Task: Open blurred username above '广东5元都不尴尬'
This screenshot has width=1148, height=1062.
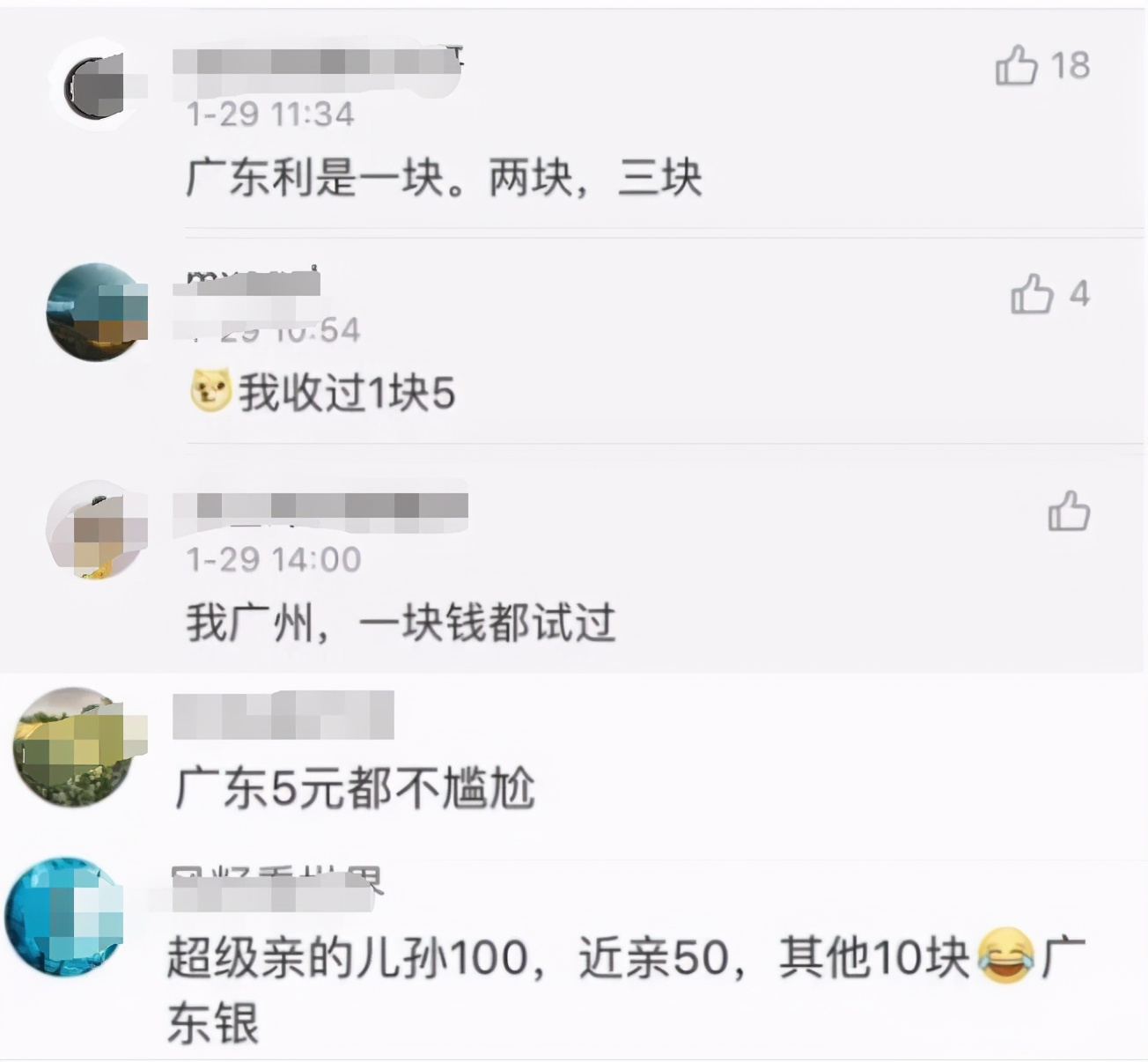Action: (283, 716)
